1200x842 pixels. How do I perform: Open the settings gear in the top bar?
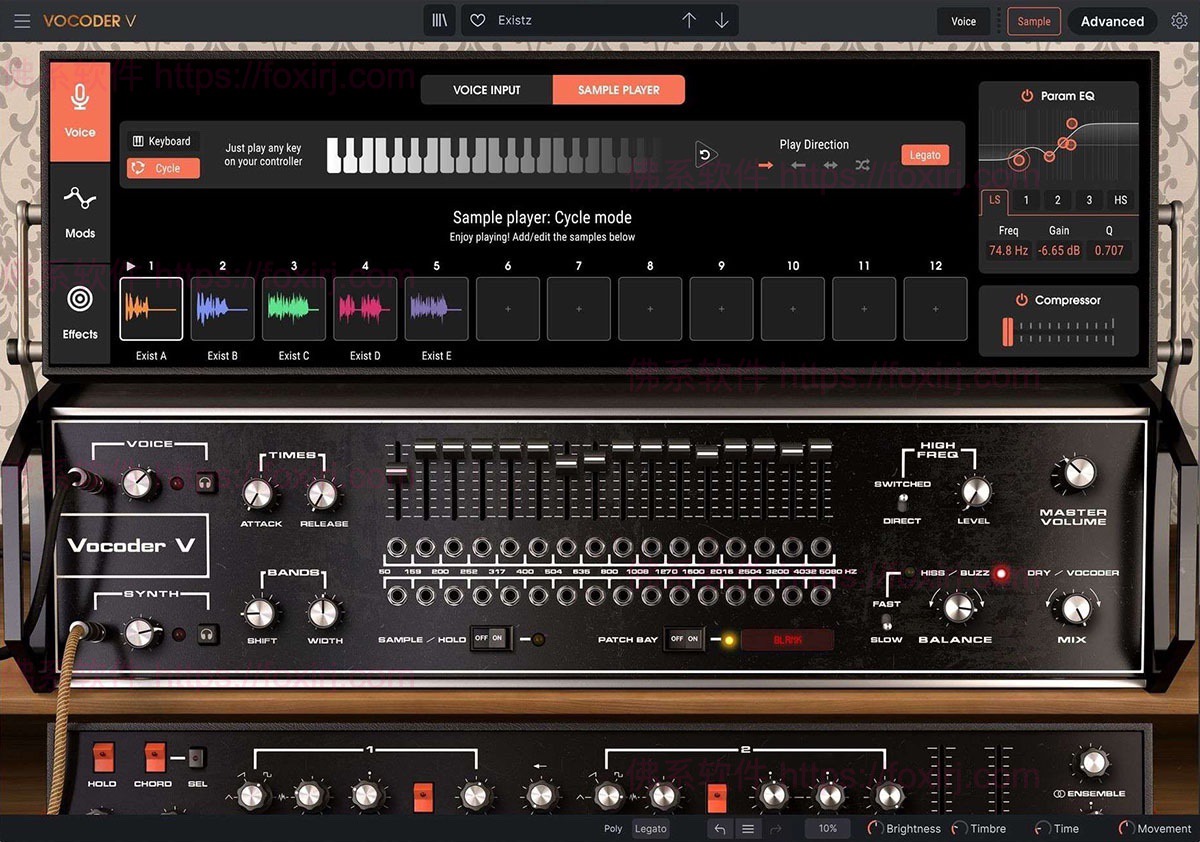(x=1180, y=20)
